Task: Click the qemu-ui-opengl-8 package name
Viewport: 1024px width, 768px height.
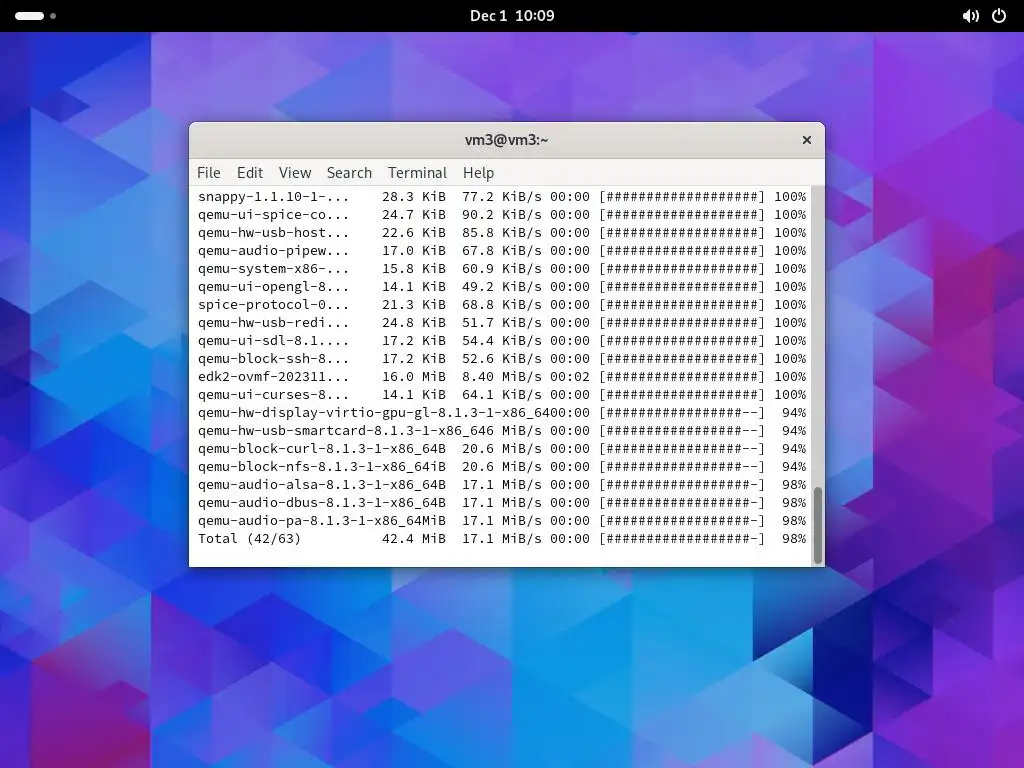Action: tap(273, 287)
